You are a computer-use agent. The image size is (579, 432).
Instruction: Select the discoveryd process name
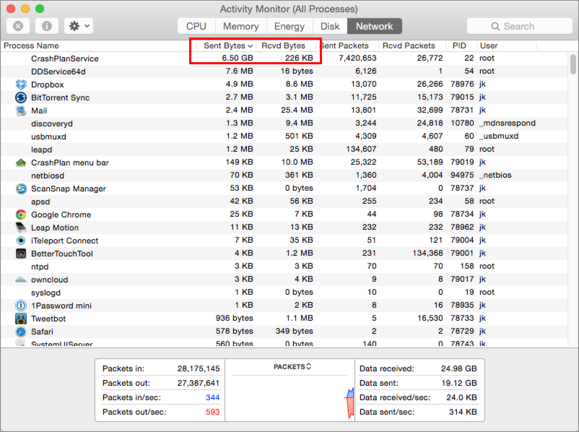coord(52,124)
